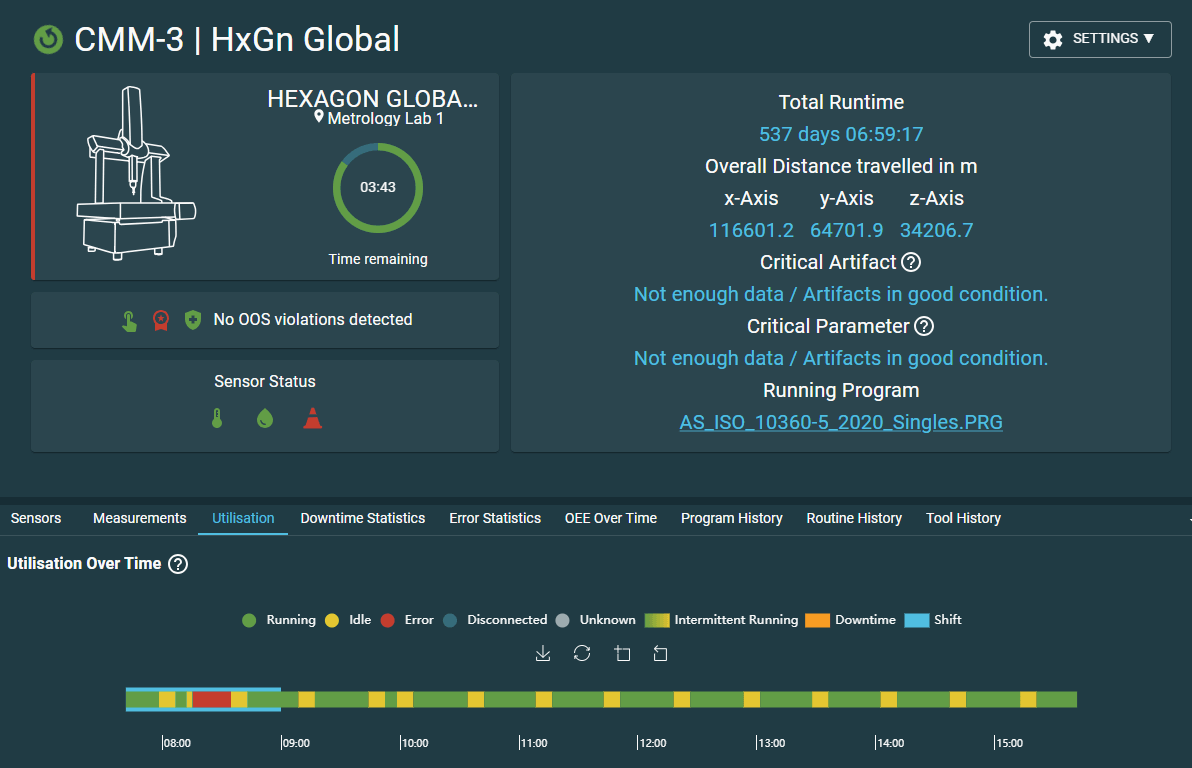The width and height of the screenshot is (1192, 768).
Task: Download the utilisation chart
Action: (x=543, y=653)
